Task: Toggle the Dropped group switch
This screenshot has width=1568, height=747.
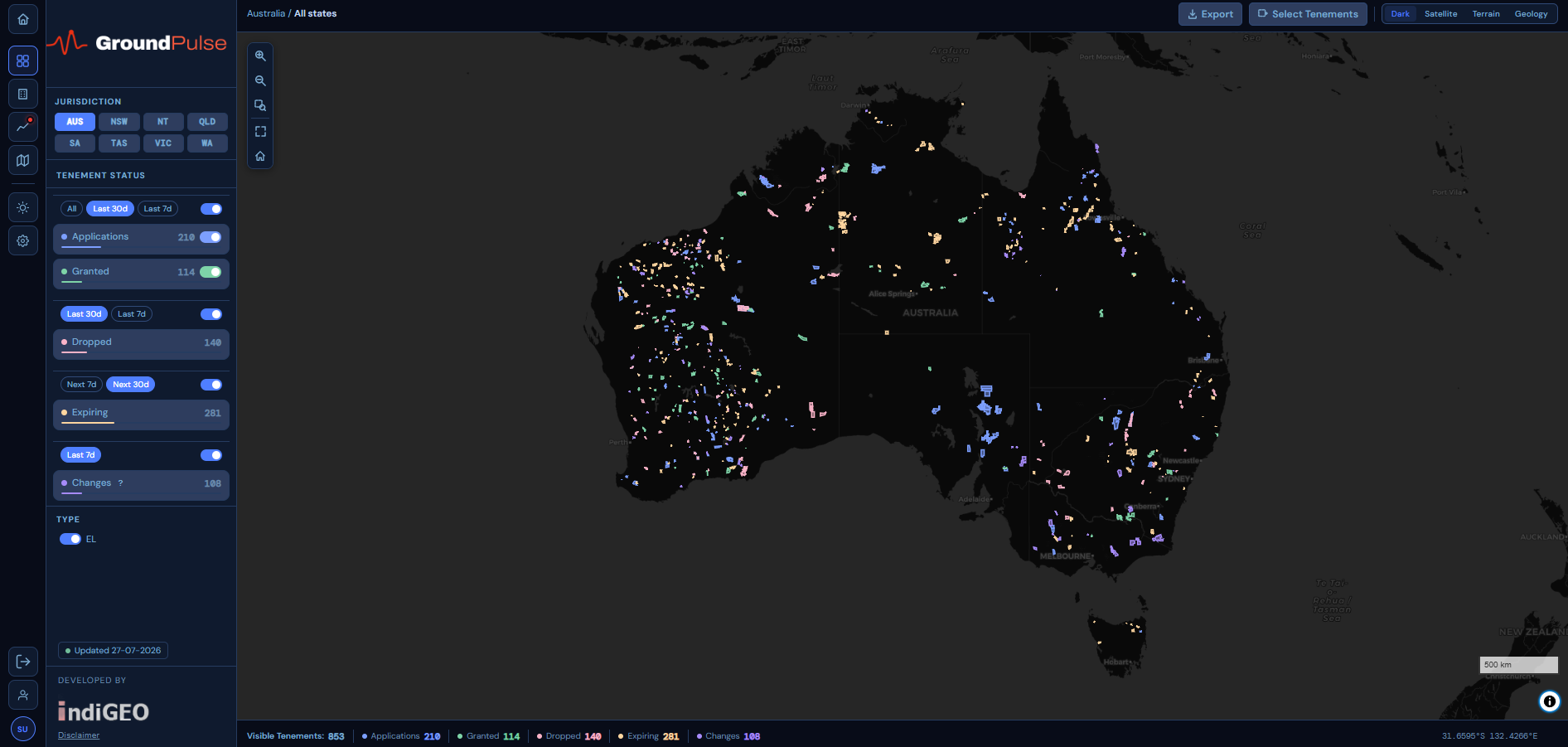Action: coord(211,314)
